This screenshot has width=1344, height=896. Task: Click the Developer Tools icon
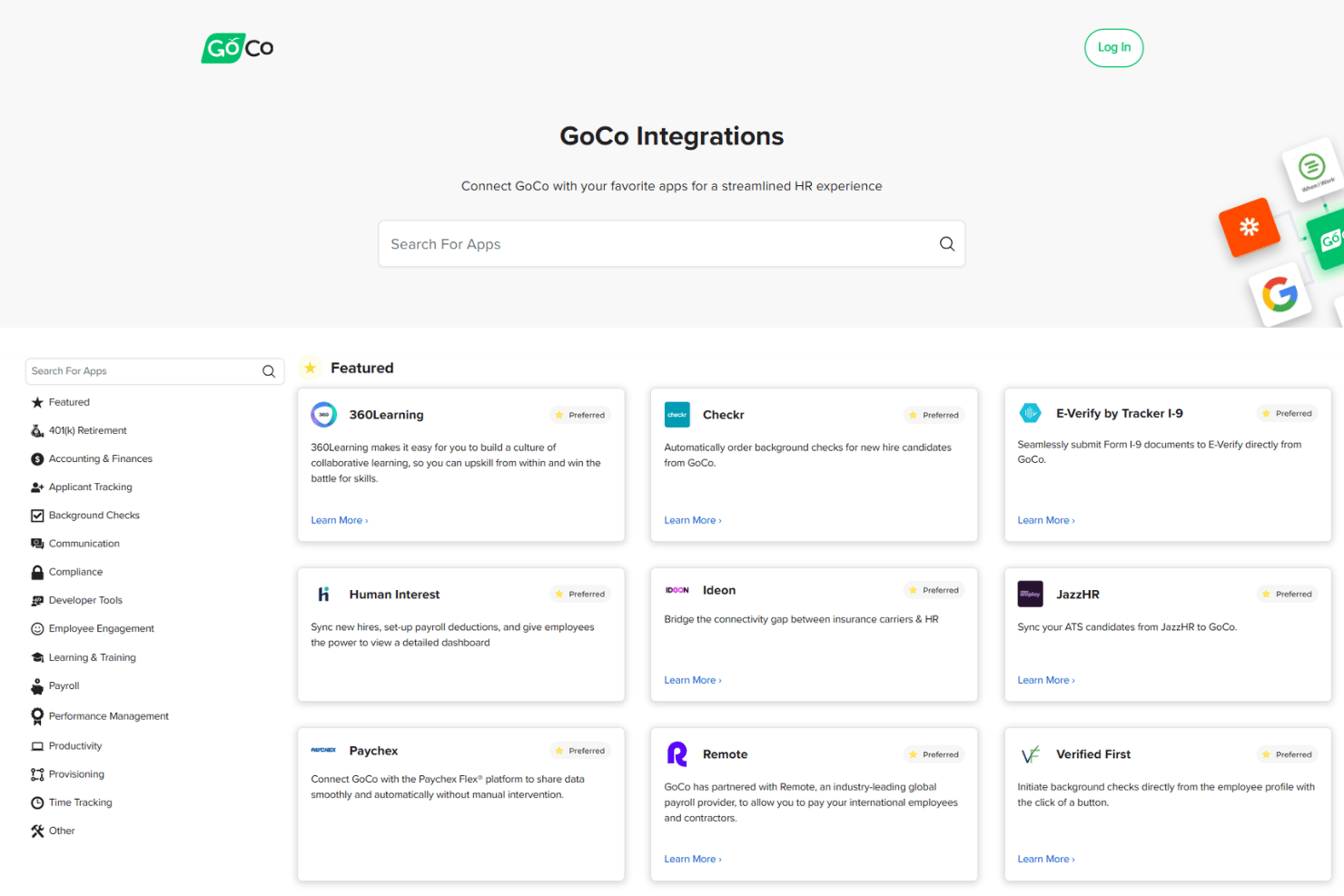pos(37,601)
